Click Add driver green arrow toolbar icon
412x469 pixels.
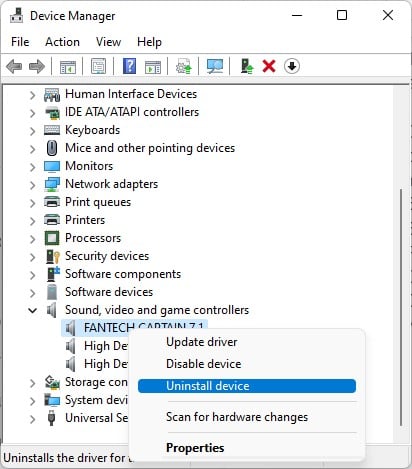(x=247, y=66)
